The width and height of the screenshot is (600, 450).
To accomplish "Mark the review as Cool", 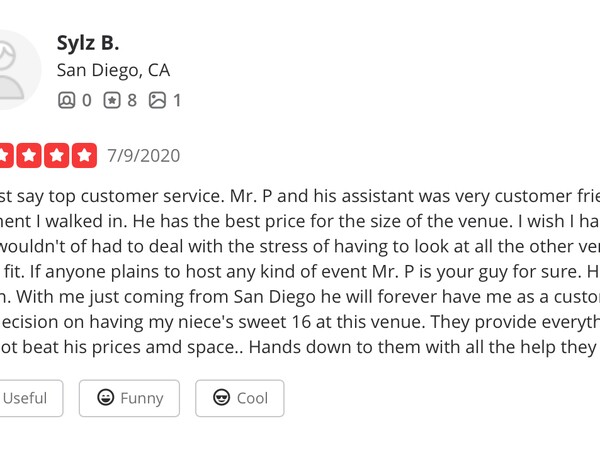I will coord(240,398).
